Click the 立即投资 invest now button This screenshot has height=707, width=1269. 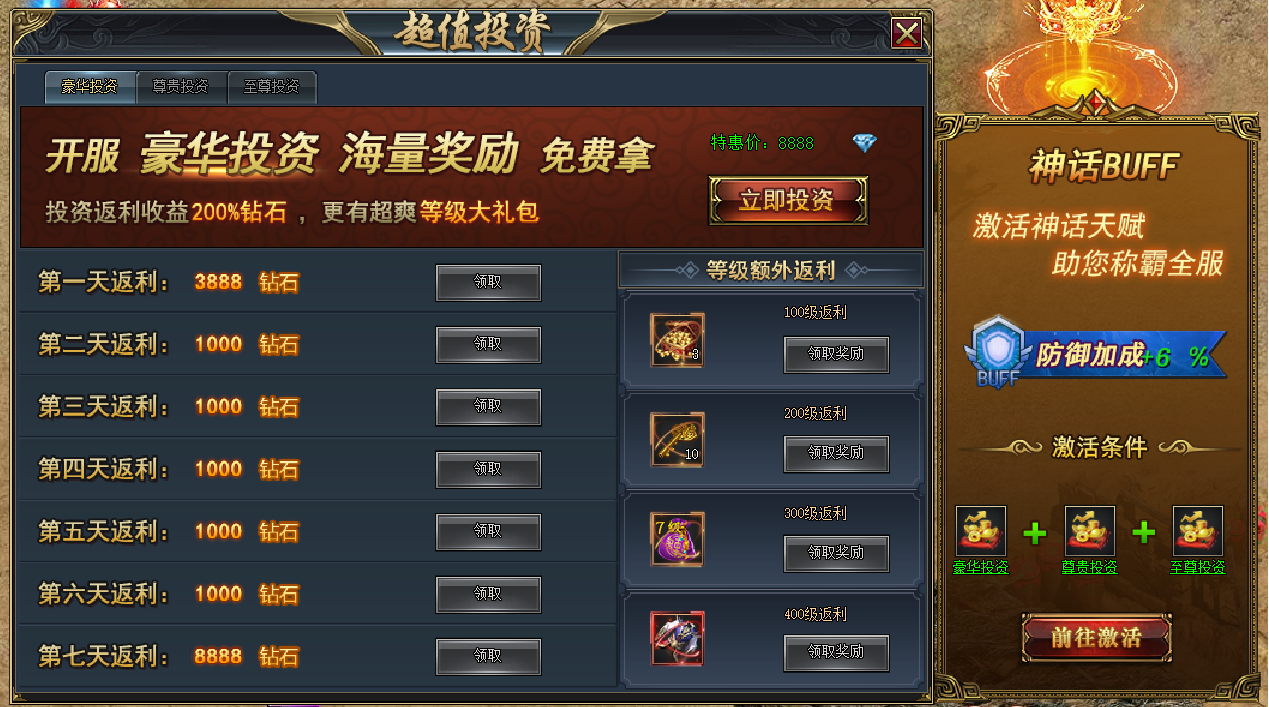788,200
